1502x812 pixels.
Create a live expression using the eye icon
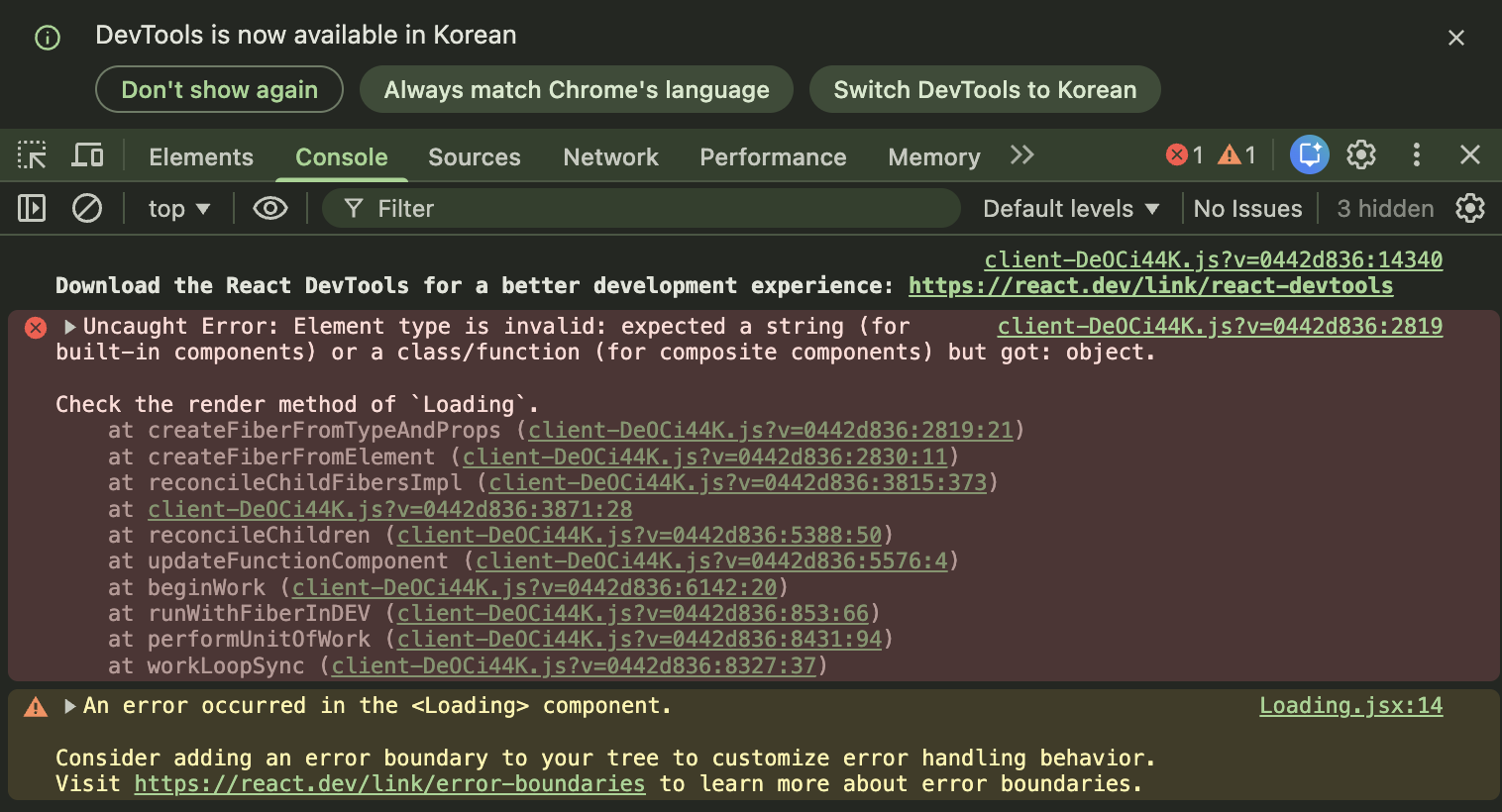(x=269, y=208)
